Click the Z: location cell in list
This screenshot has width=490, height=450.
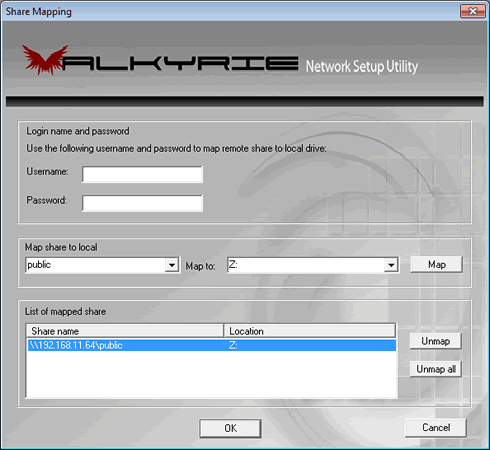pos(233,345)
